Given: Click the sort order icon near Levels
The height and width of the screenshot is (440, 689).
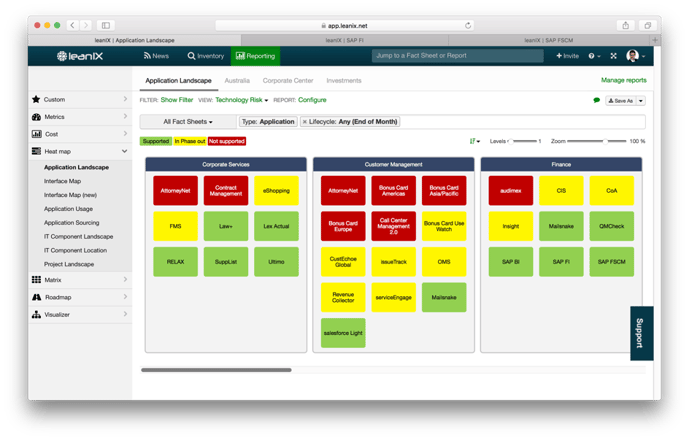Looking at the screenshot, I should click(474, 141).
